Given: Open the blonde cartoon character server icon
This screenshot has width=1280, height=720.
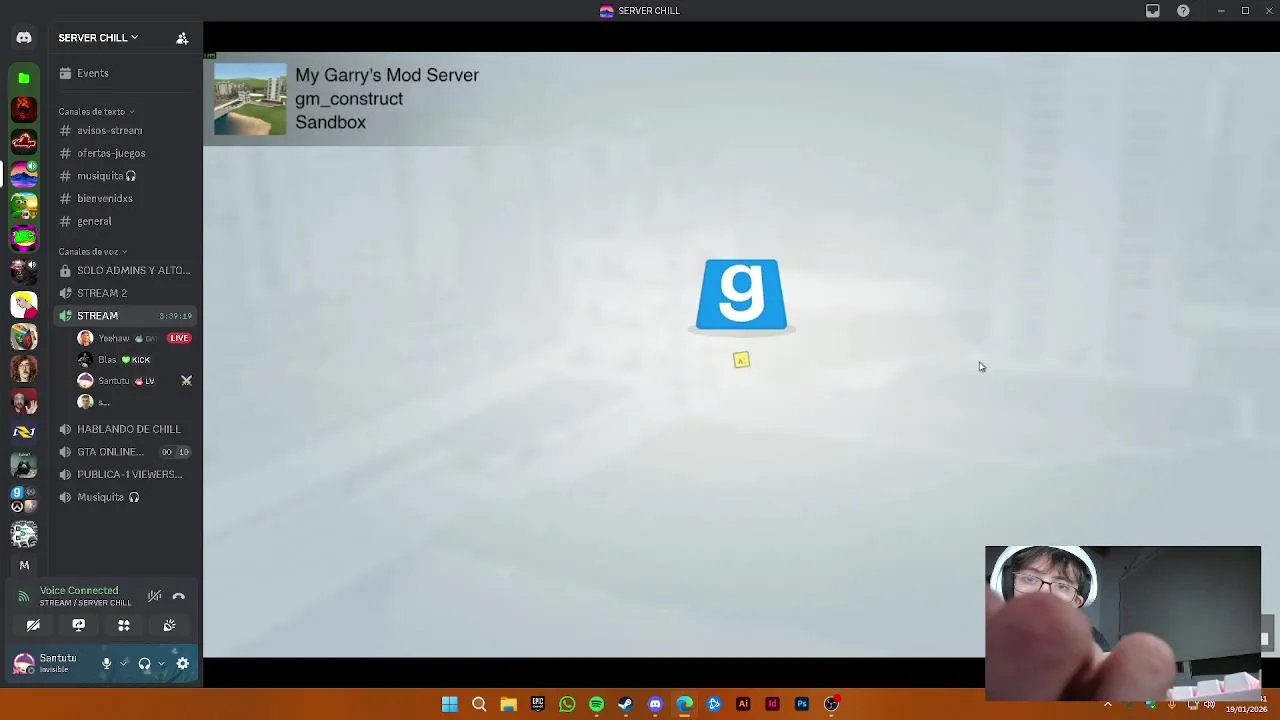Looking at the screenshot, I should pyautogui.click(x=24, y=304).
